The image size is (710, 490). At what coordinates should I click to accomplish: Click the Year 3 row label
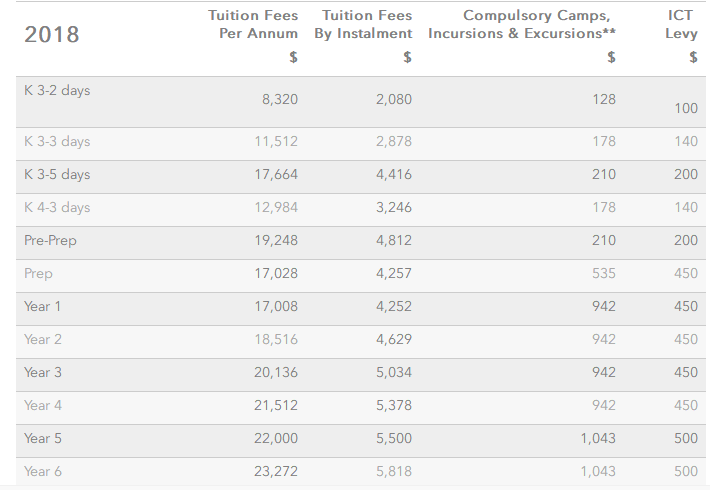tap(43, 373)
